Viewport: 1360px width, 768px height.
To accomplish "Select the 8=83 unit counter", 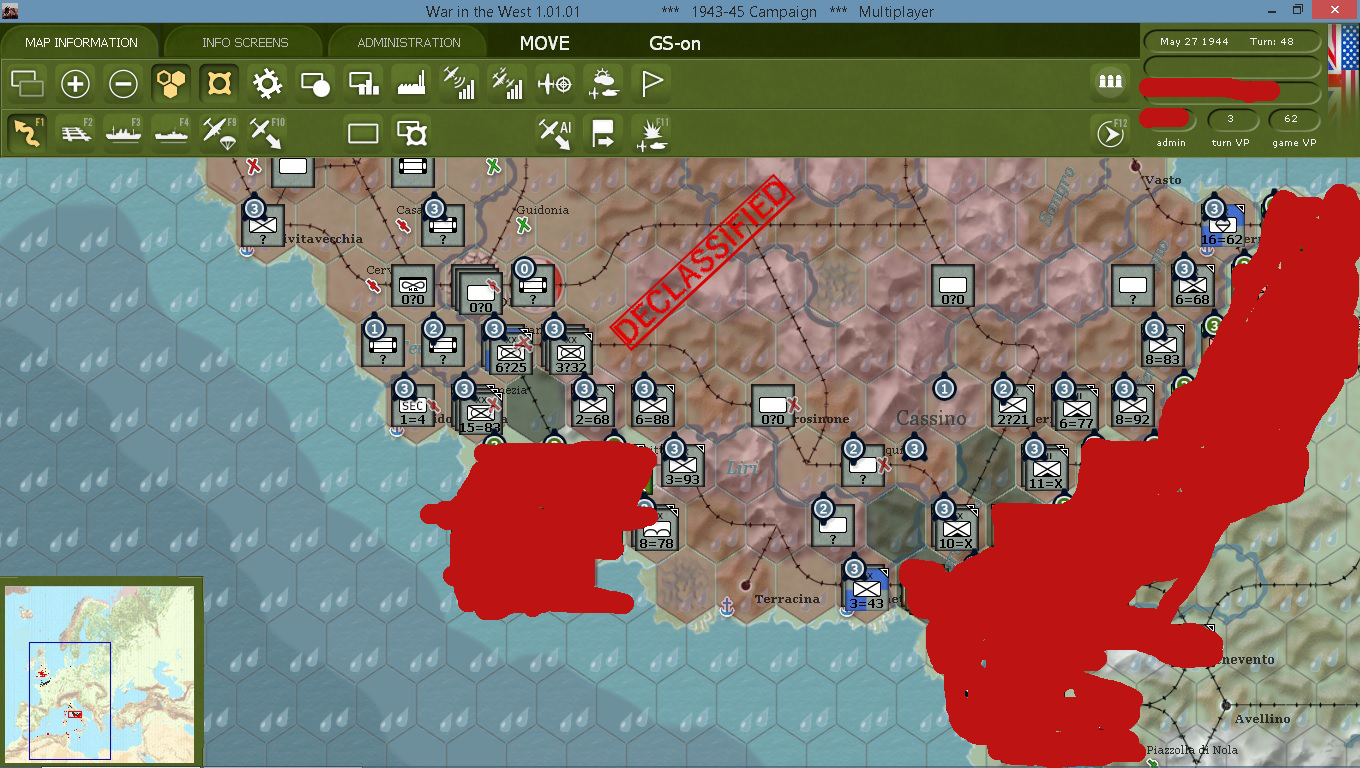I will [1162, 346].
